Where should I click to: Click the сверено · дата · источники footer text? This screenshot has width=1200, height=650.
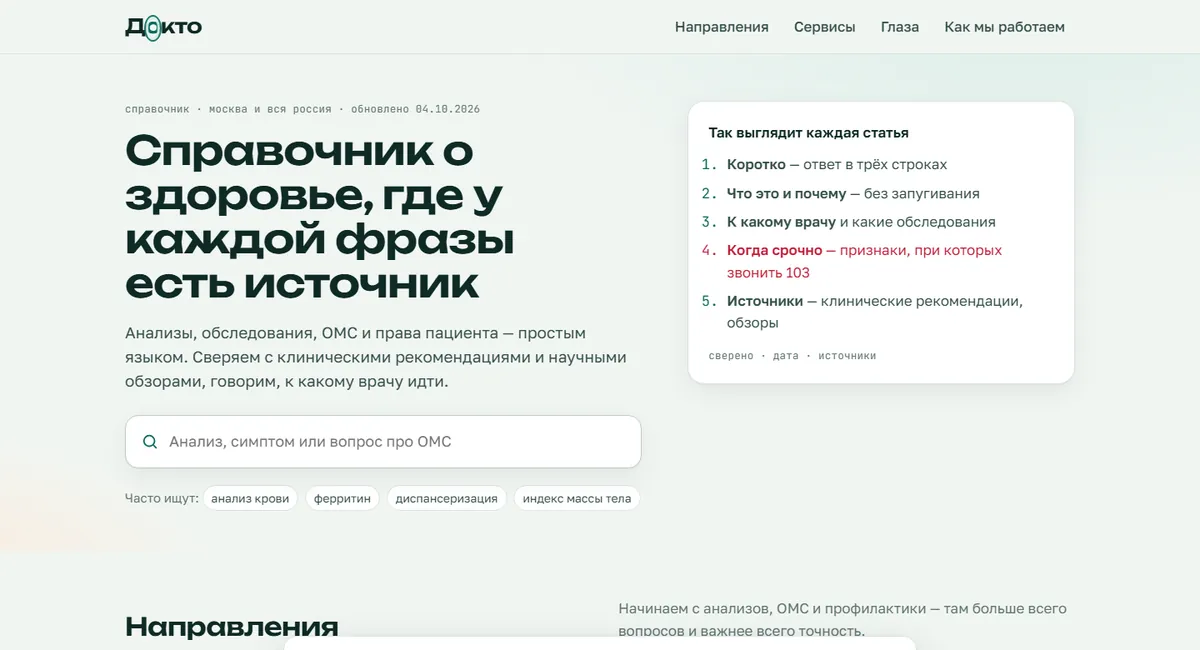[792, 356]
